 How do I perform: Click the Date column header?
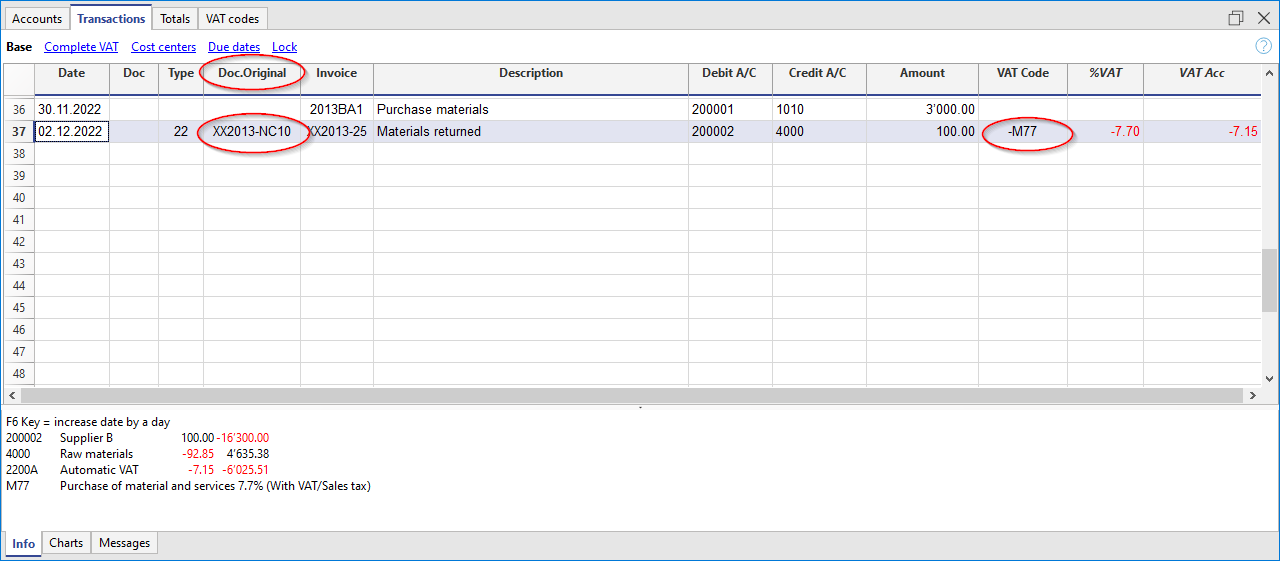71,79
